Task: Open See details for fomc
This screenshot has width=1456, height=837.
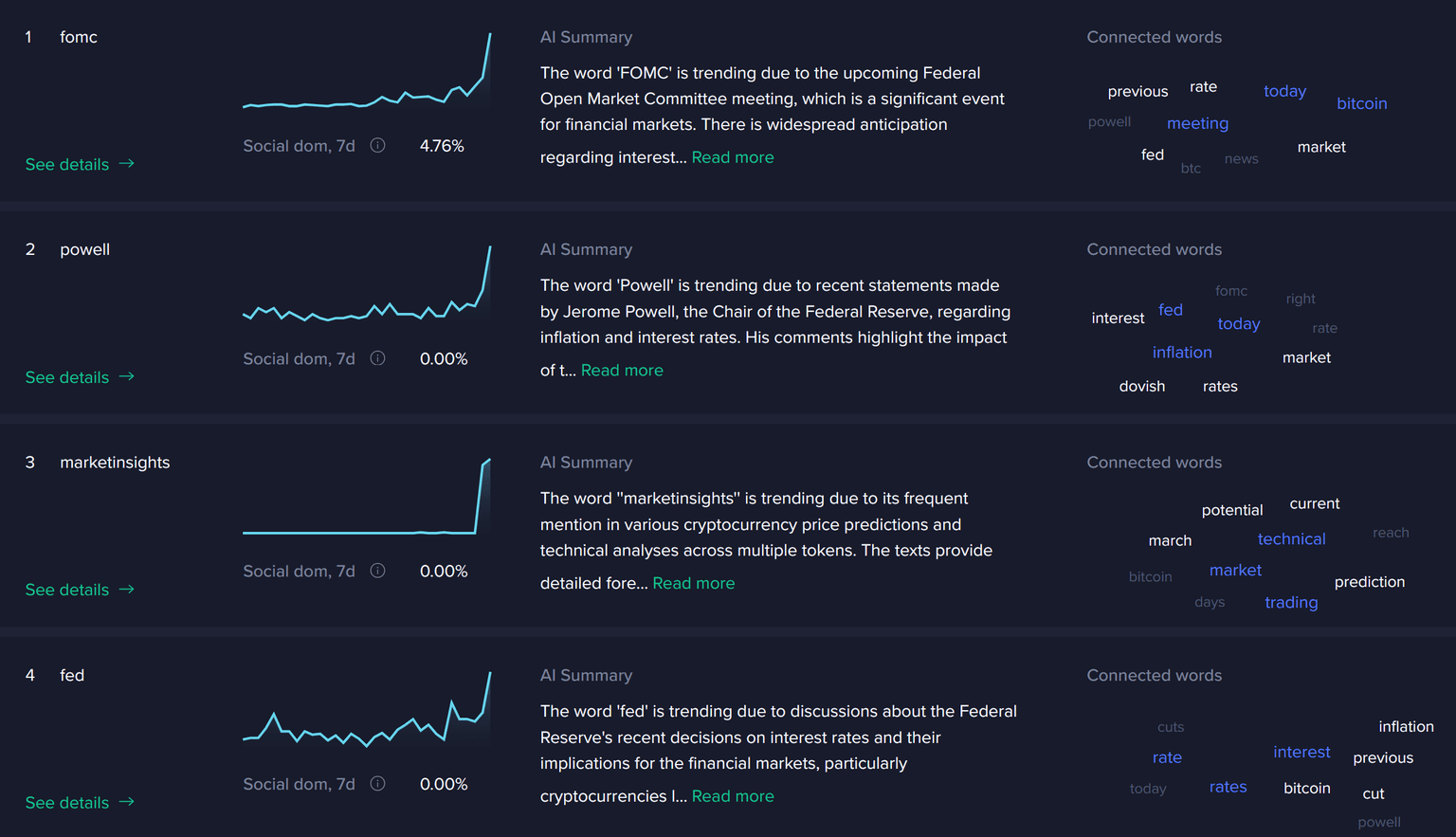Action: 80,164
